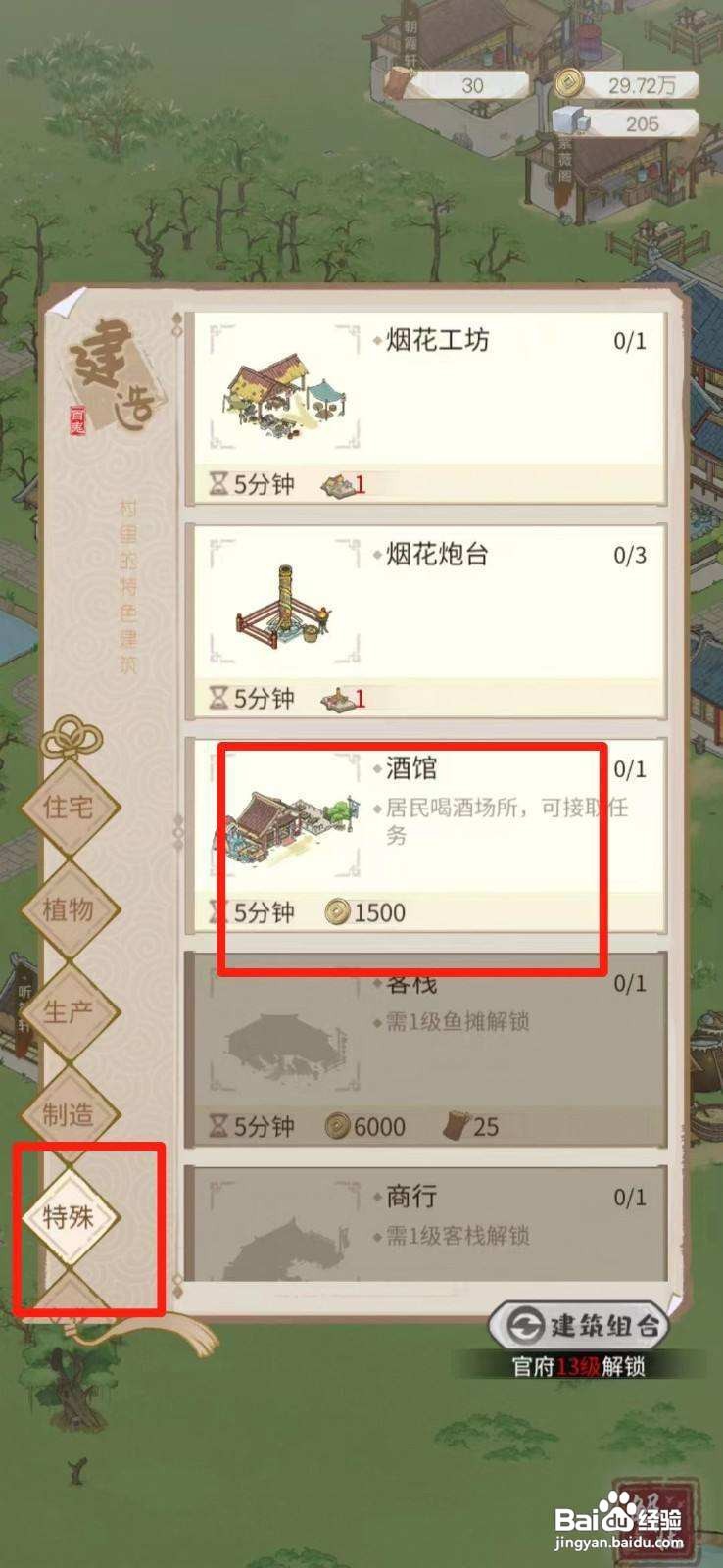Select the 特殊 special tab
This screenshot has width=723, height=1568.
[x=69, y=1217]
